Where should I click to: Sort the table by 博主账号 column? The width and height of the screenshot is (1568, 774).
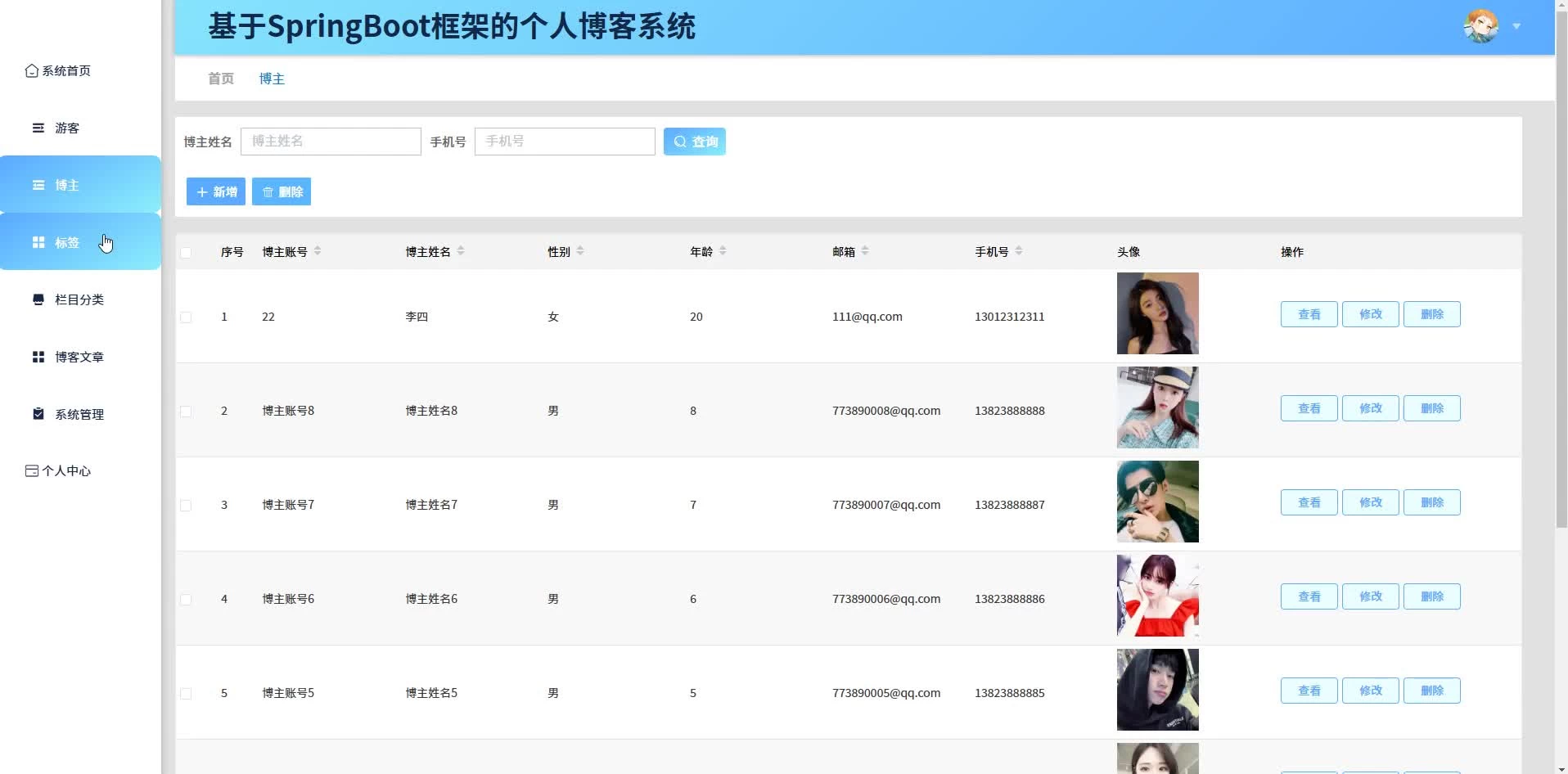pos(318,252)
